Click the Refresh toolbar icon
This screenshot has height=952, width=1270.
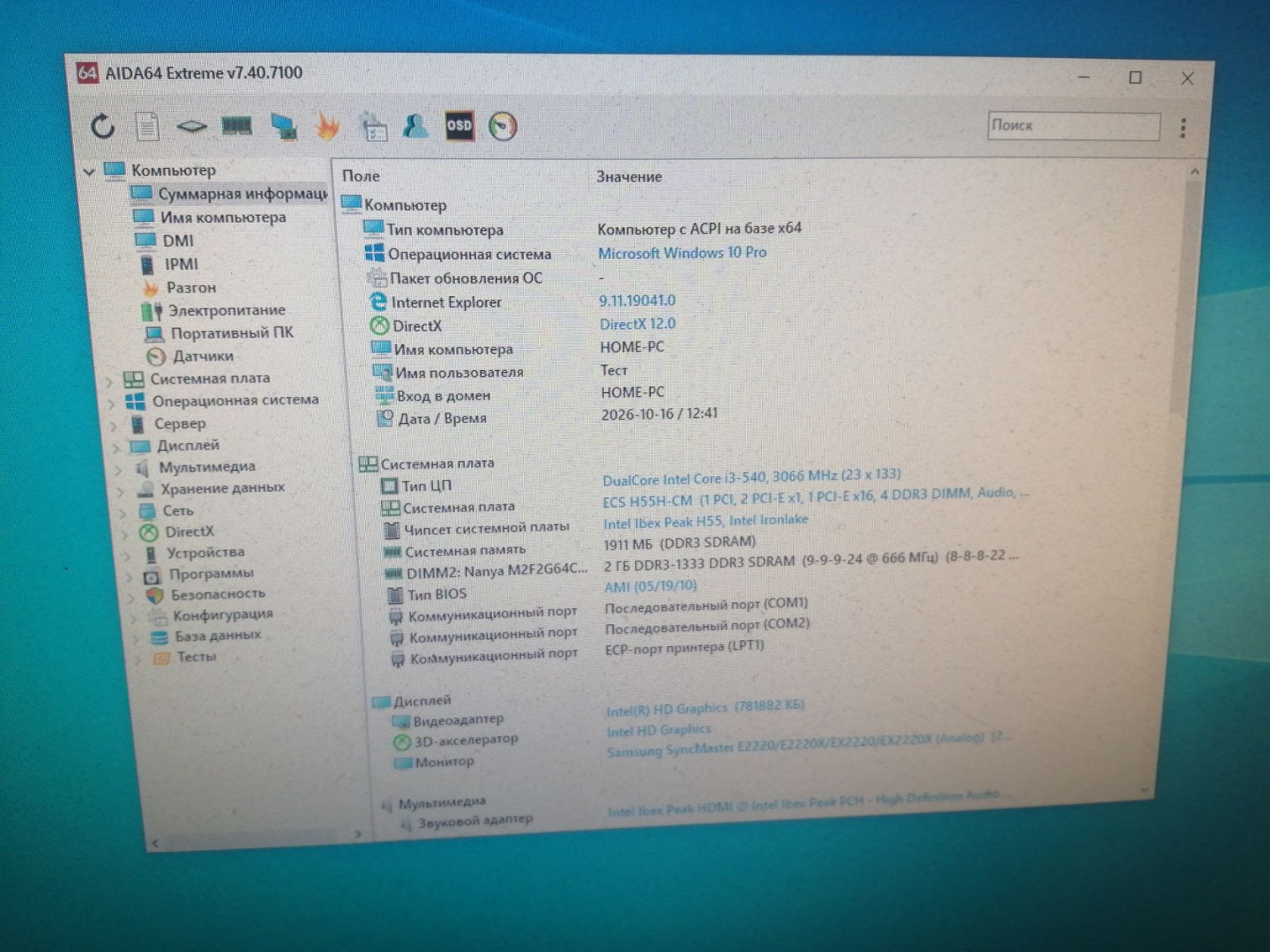pos(103,126)
